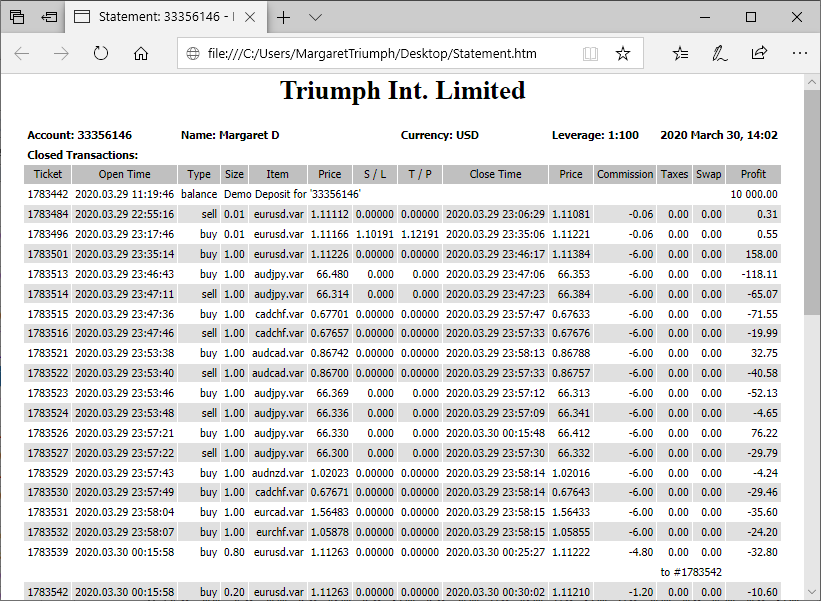
Task: Click eurchf.var item cell
Action: point(280,532)
